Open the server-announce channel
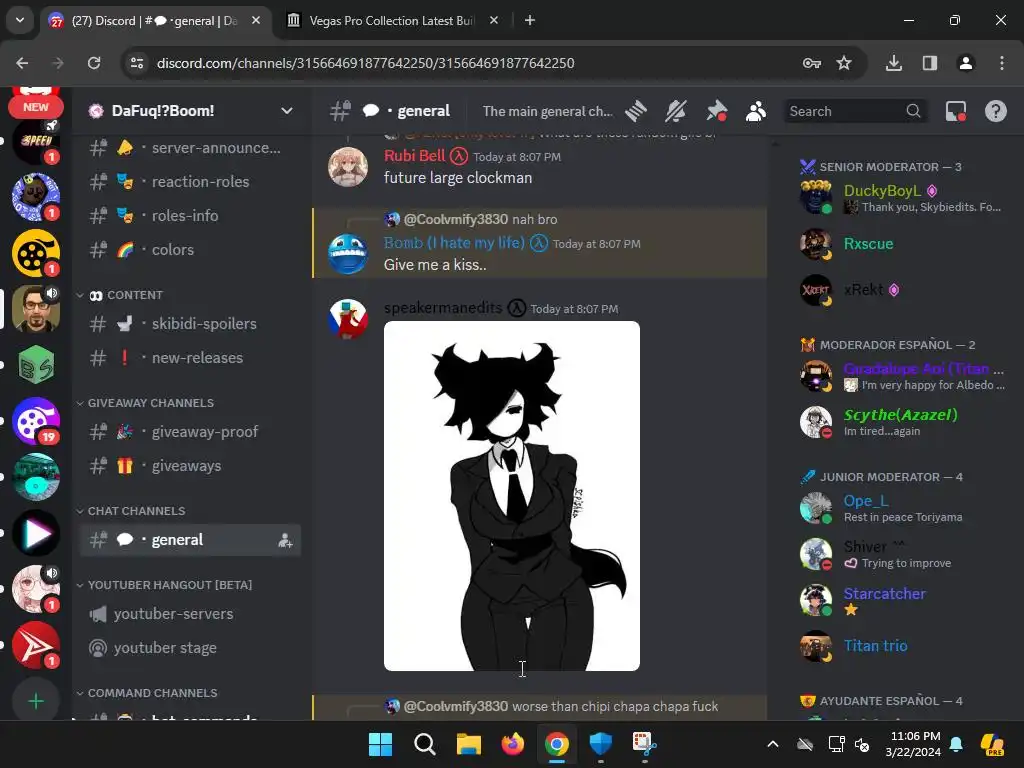 pyautogui.click(x=190, y=148)
